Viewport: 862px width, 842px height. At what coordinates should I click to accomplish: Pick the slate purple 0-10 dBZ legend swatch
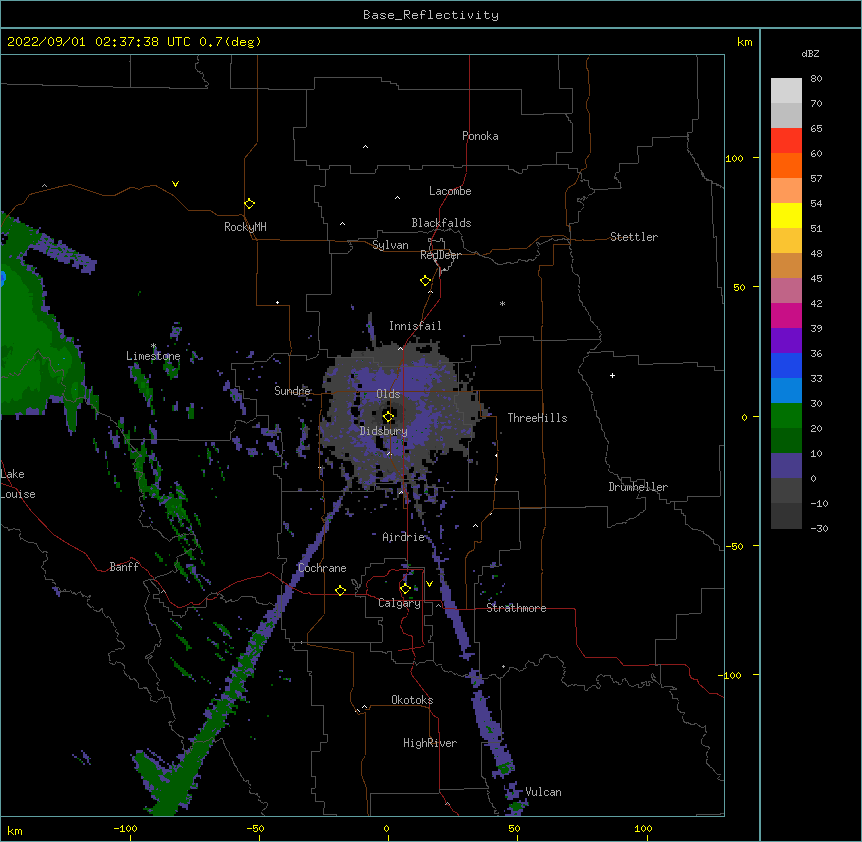[x=786, y=466]
